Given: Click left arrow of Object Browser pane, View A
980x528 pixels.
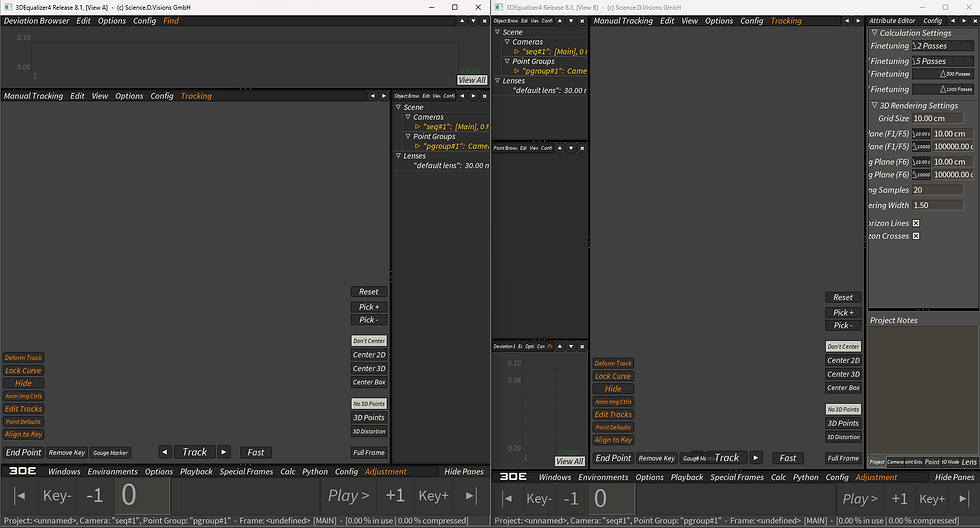Looking at the screenshot, I should coord(462,96).
